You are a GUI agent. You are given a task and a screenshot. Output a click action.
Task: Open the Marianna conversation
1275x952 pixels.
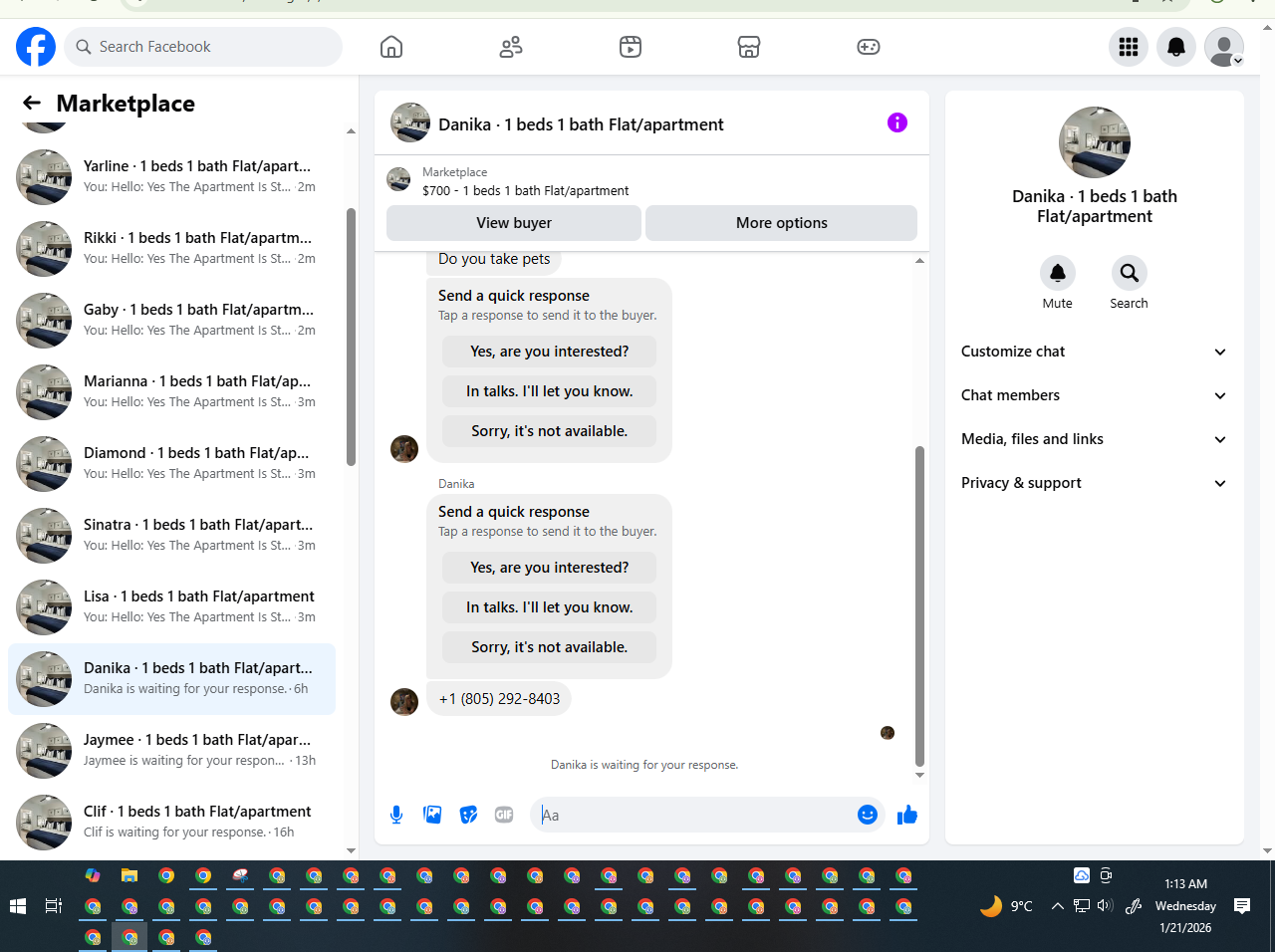pos(171,392)
